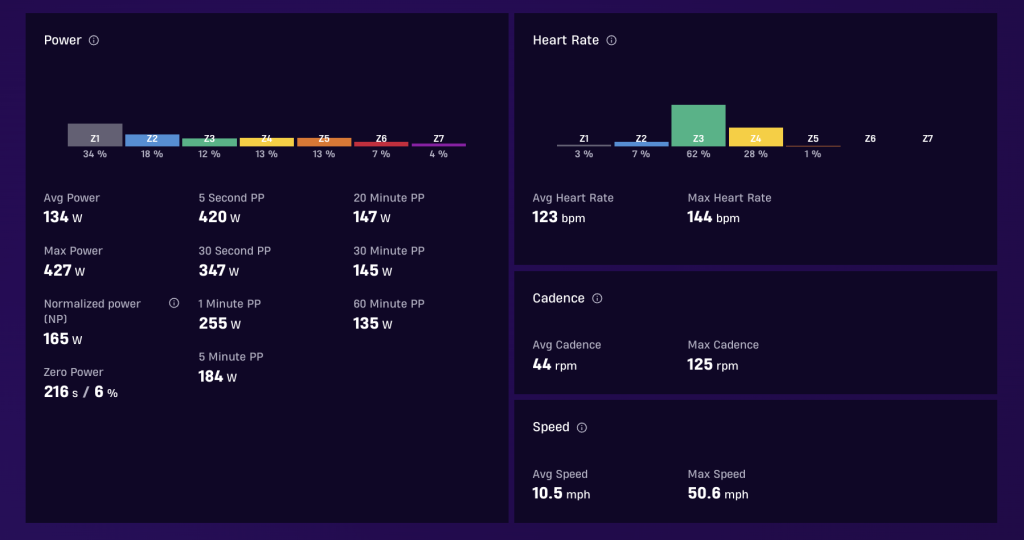Click the Zero Power value 216 s / 6 %
The height and width of the screenshot is (540, 1024).
tap(80, 392)
